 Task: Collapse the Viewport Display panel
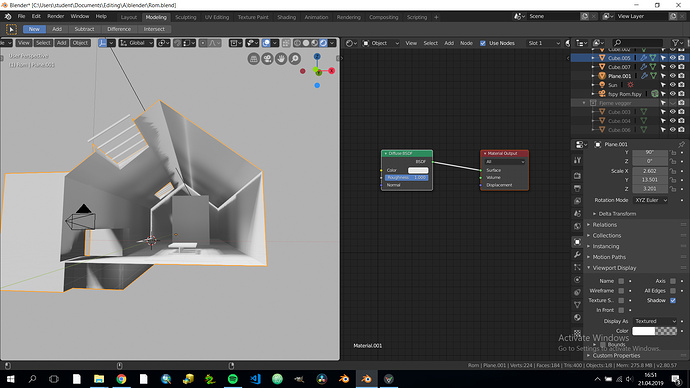(x=614, y=267)
